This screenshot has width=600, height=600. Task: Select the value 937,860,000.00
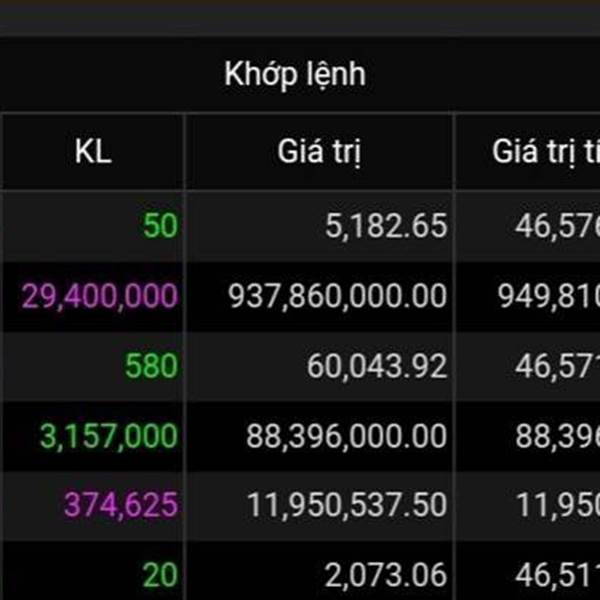337,296
